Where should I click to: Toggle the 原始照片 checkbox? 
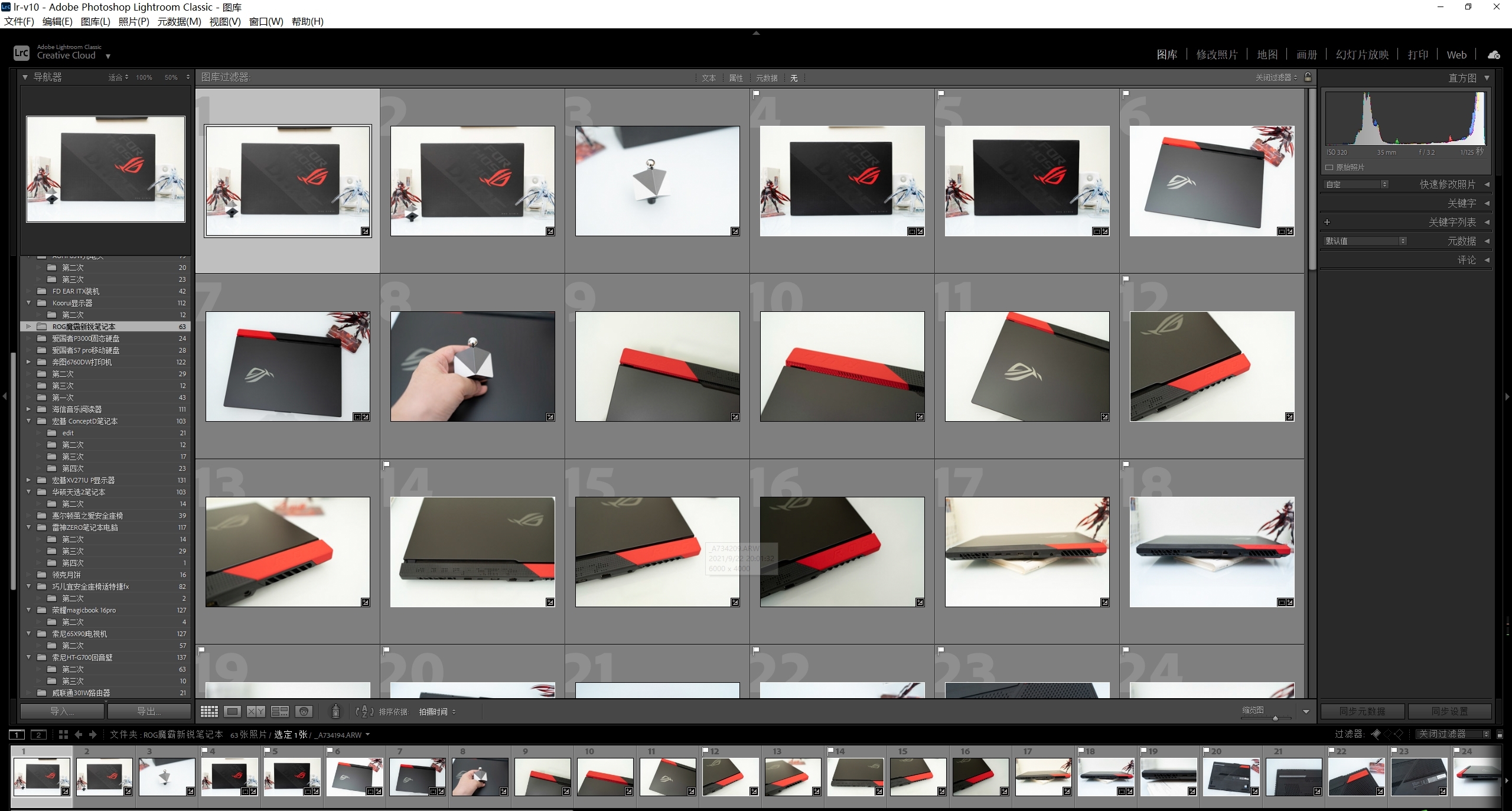tap(1329, 168)
